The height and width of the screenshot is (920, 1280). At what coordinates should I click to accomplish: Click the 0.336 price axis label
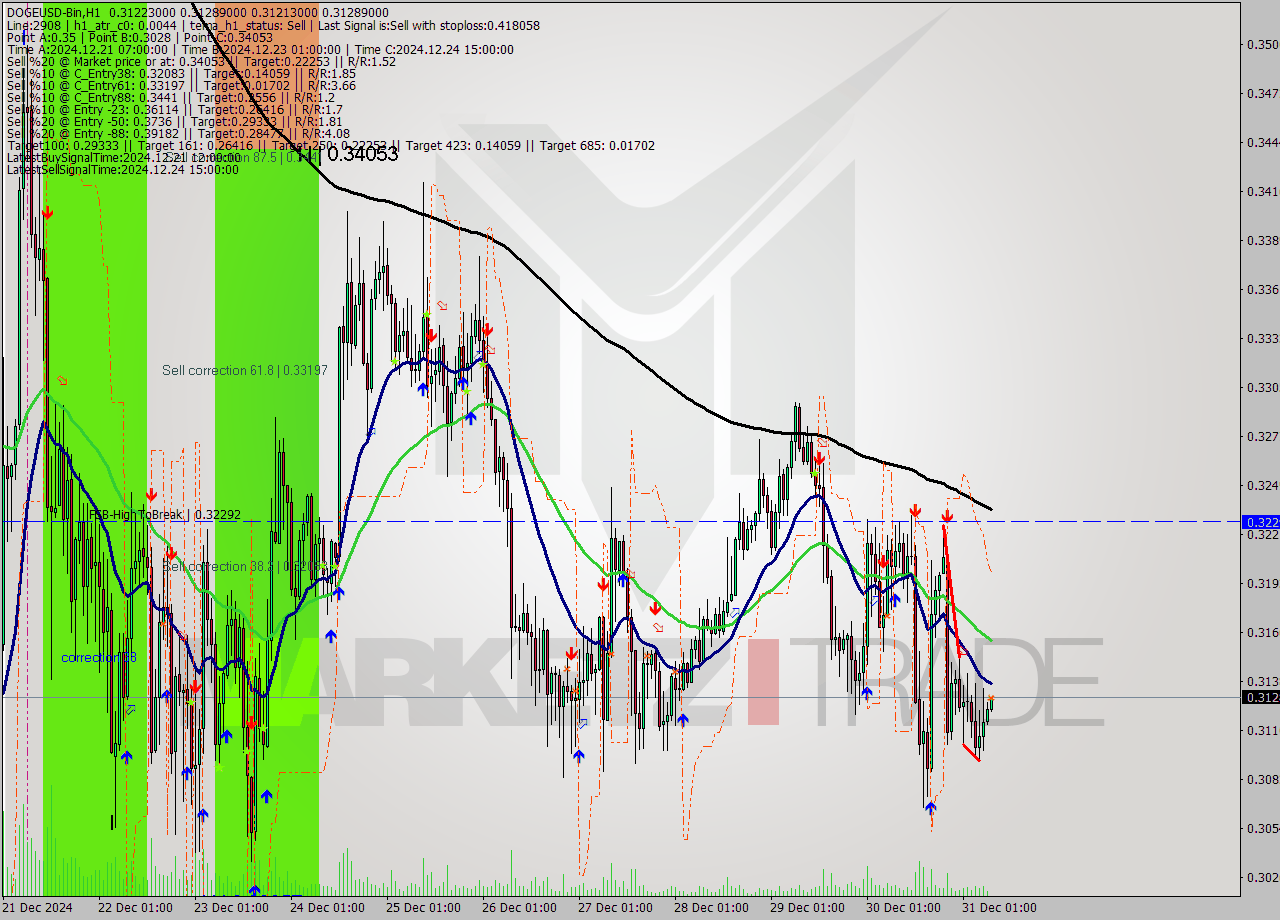click(1262, 289)
